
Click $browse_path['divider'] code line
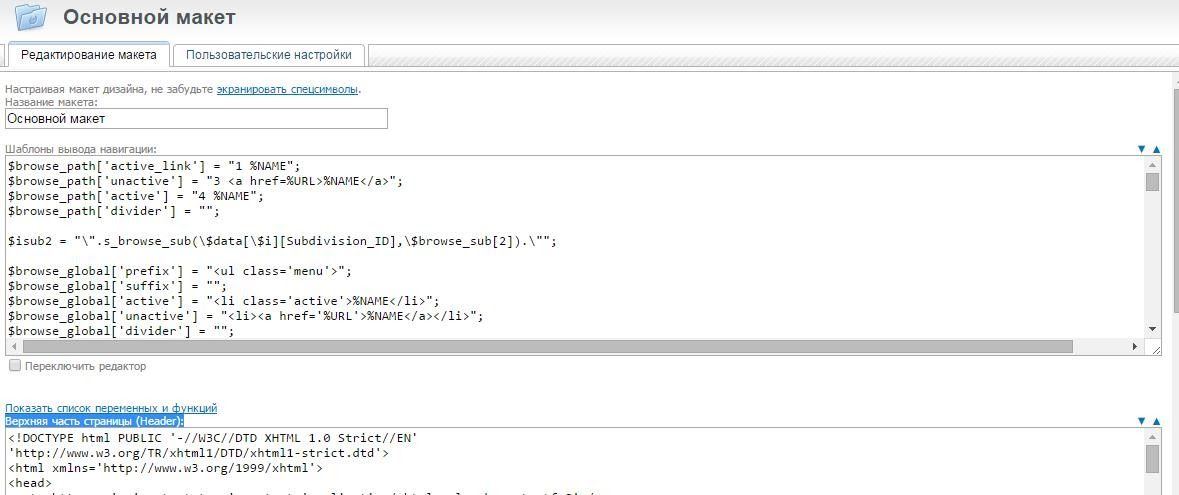click(114, 211)
